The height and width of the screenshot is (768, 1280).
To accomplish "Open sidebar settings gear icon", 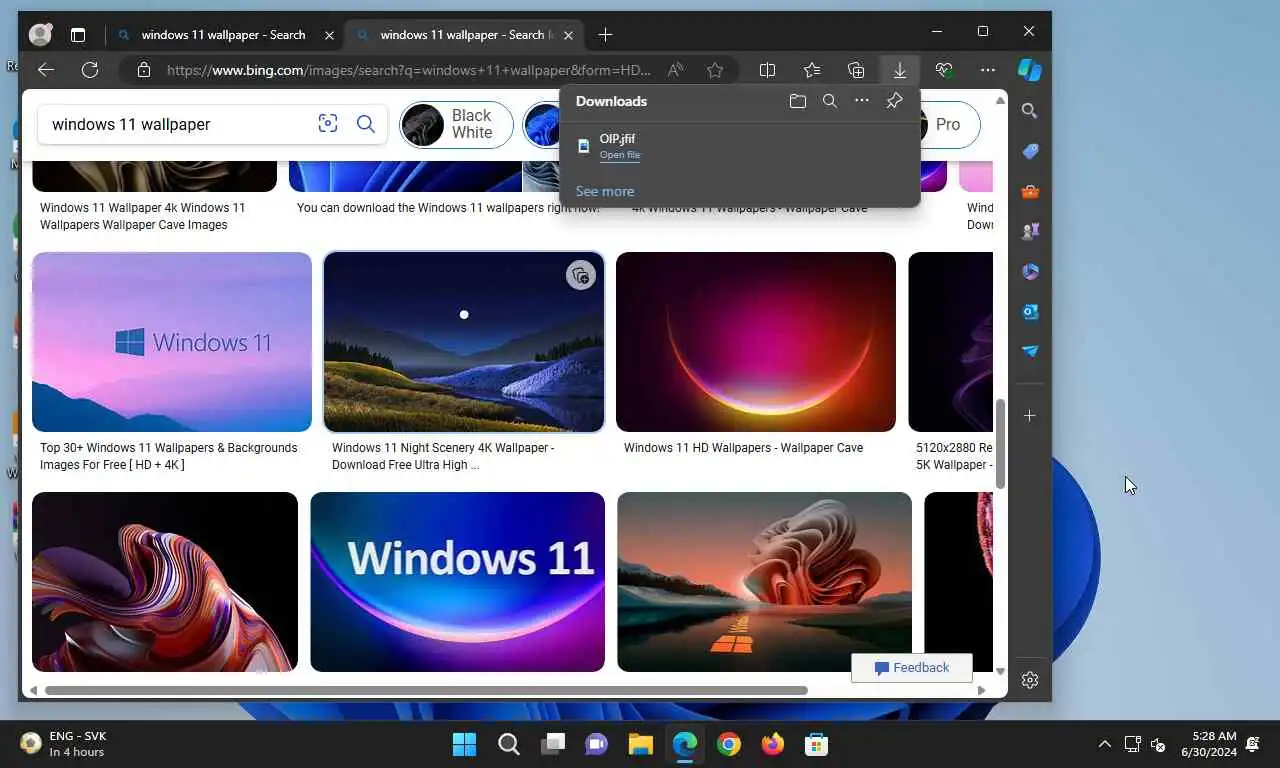I will pos(1030,680).
